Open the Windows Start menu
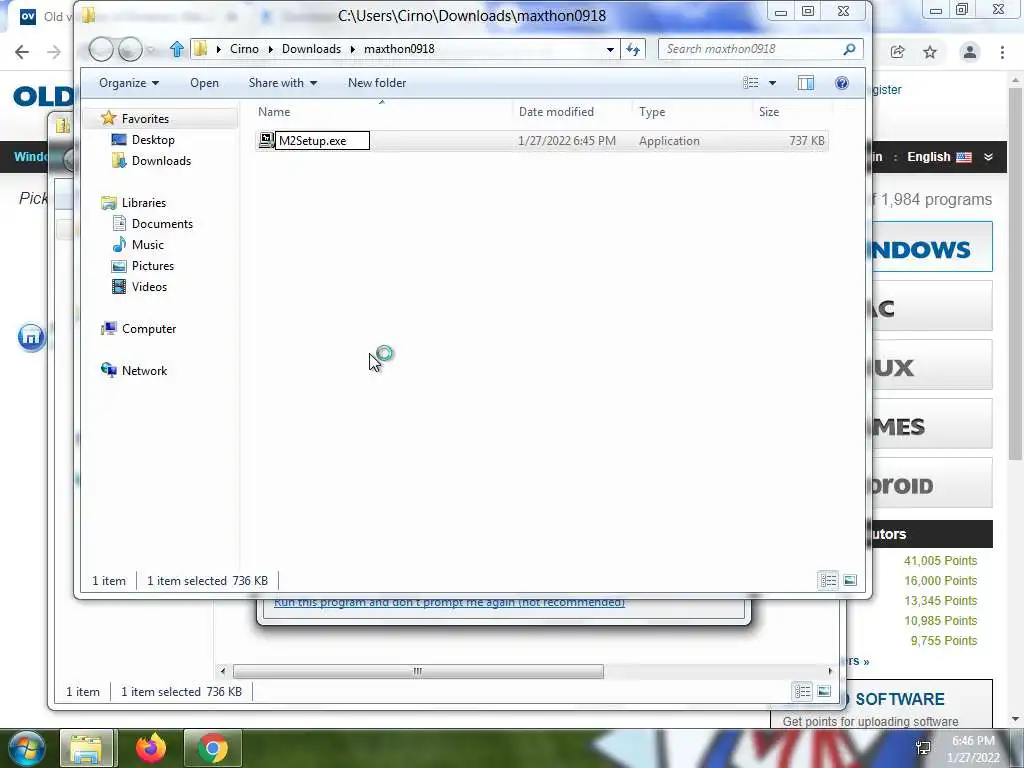The height and width of the screenshot is (768, 1024). (27, 748)
